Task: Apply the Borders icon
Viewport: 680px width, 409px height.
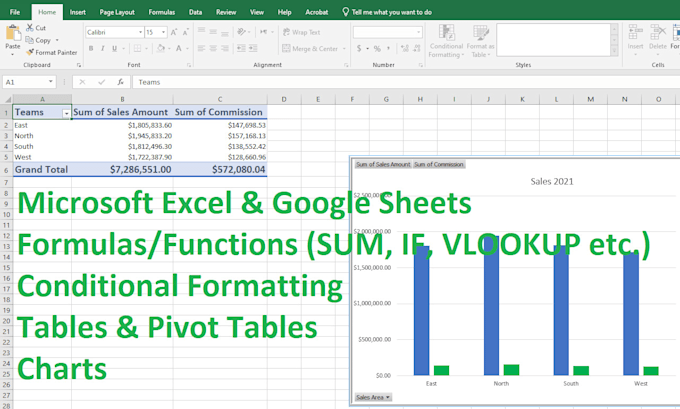Action: coord(137,48)
